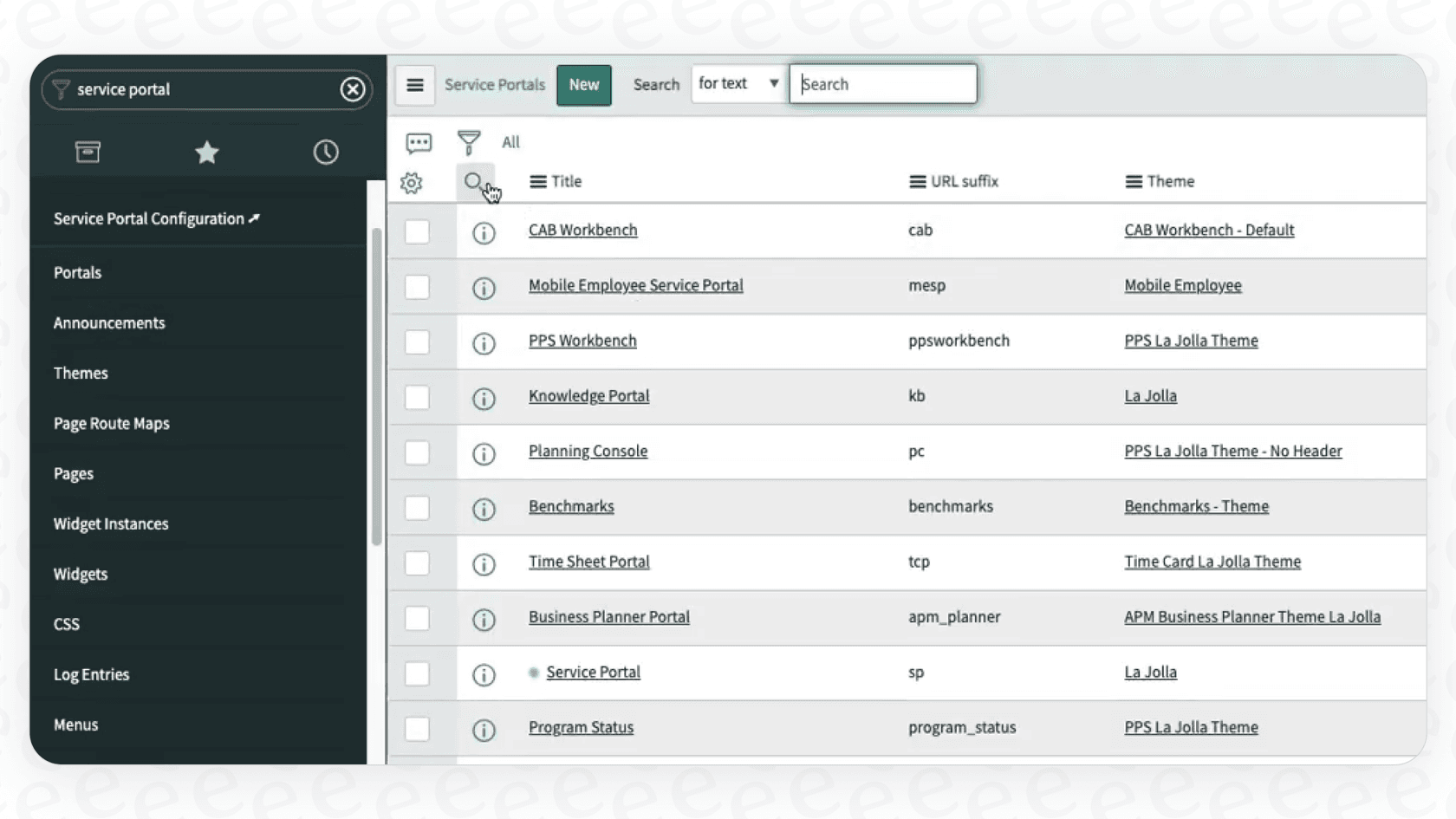Open the personalize list gear icon
Image resolution: width=1456 pixels, height=819 pixels.
(411, 182)
